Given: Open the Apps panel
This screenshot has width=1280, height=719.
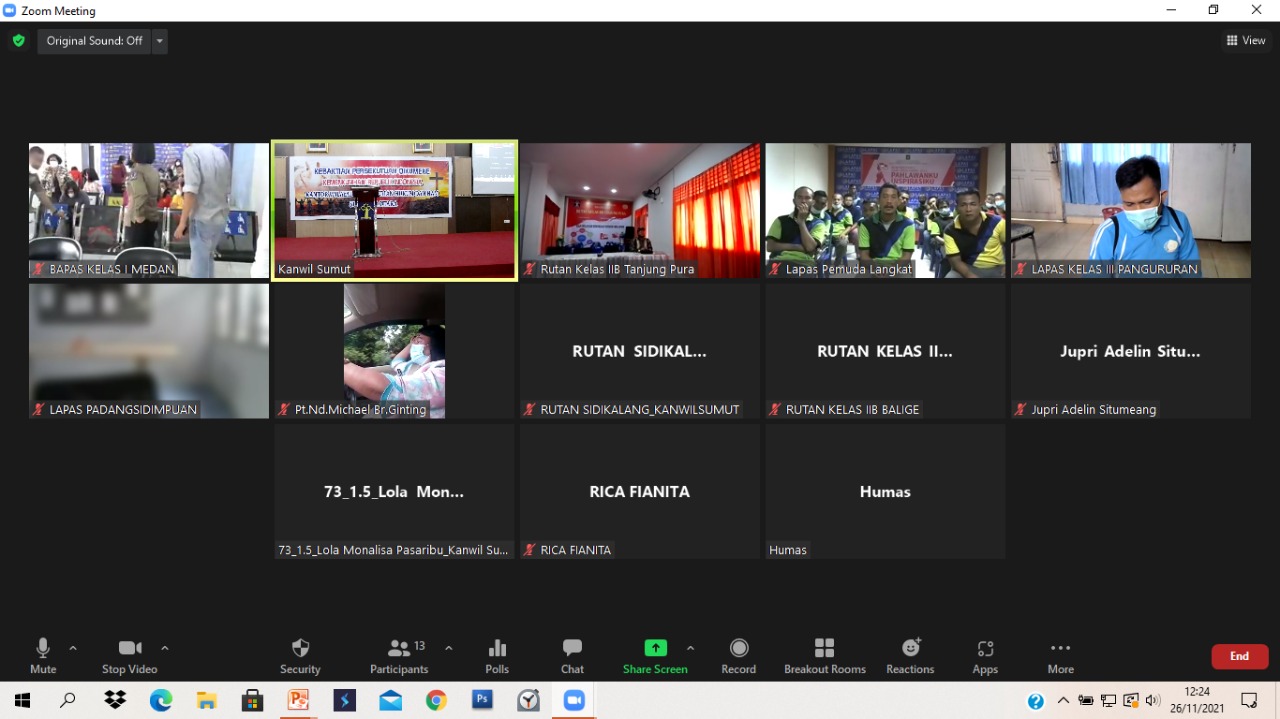Looking at the screenshot, I should coord(985,655).
